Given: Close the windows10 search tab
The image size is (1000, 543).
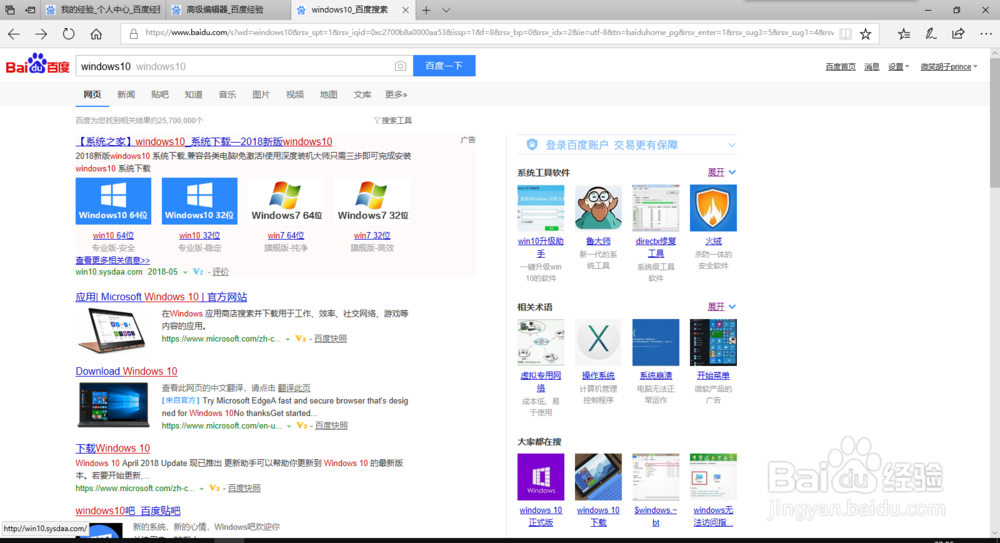Looking at the screenshot, I should [406, 10].
